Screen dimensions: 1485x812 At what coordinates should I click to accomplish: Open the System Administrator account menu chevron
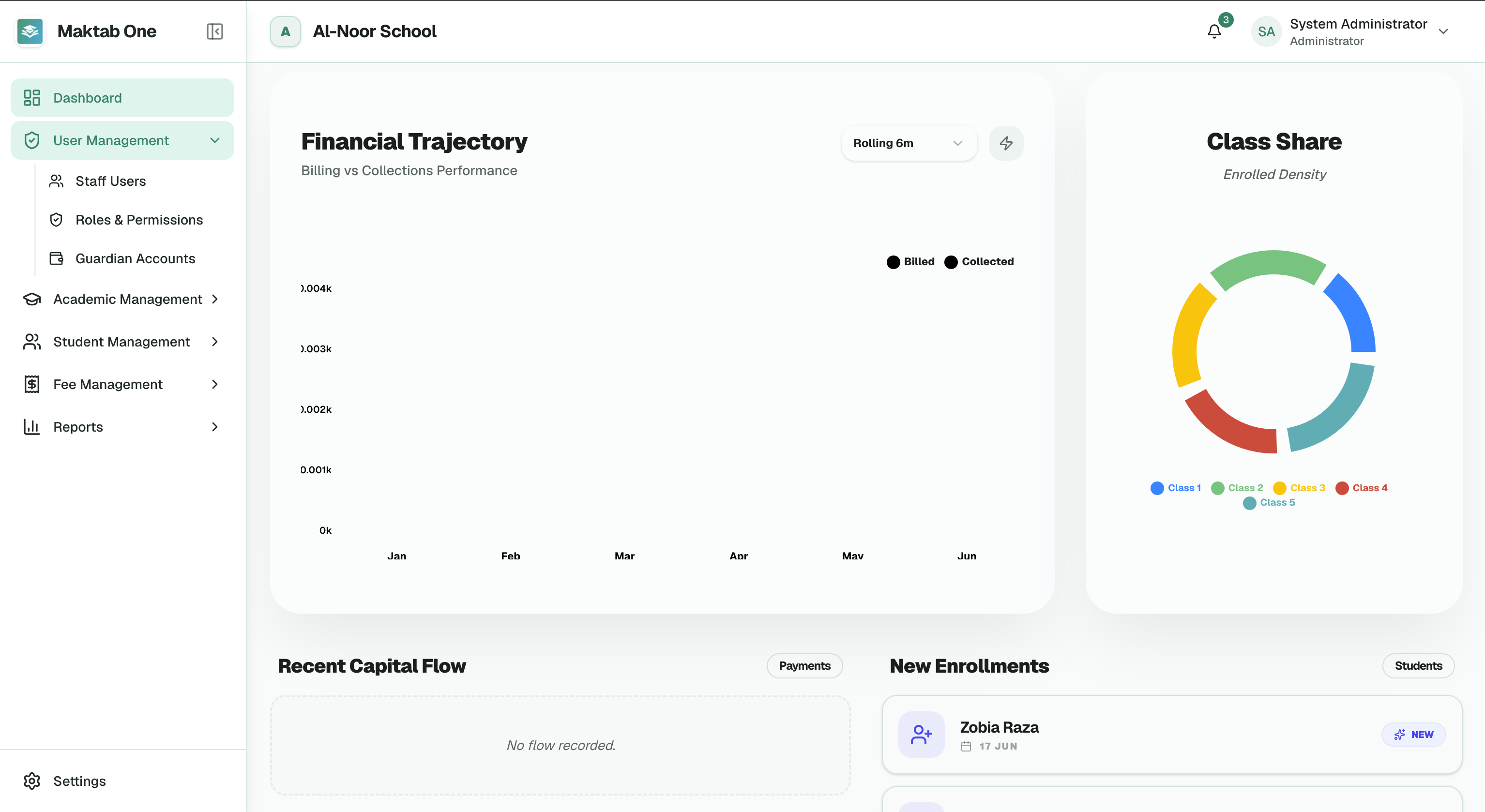[x=1443, y=31]
